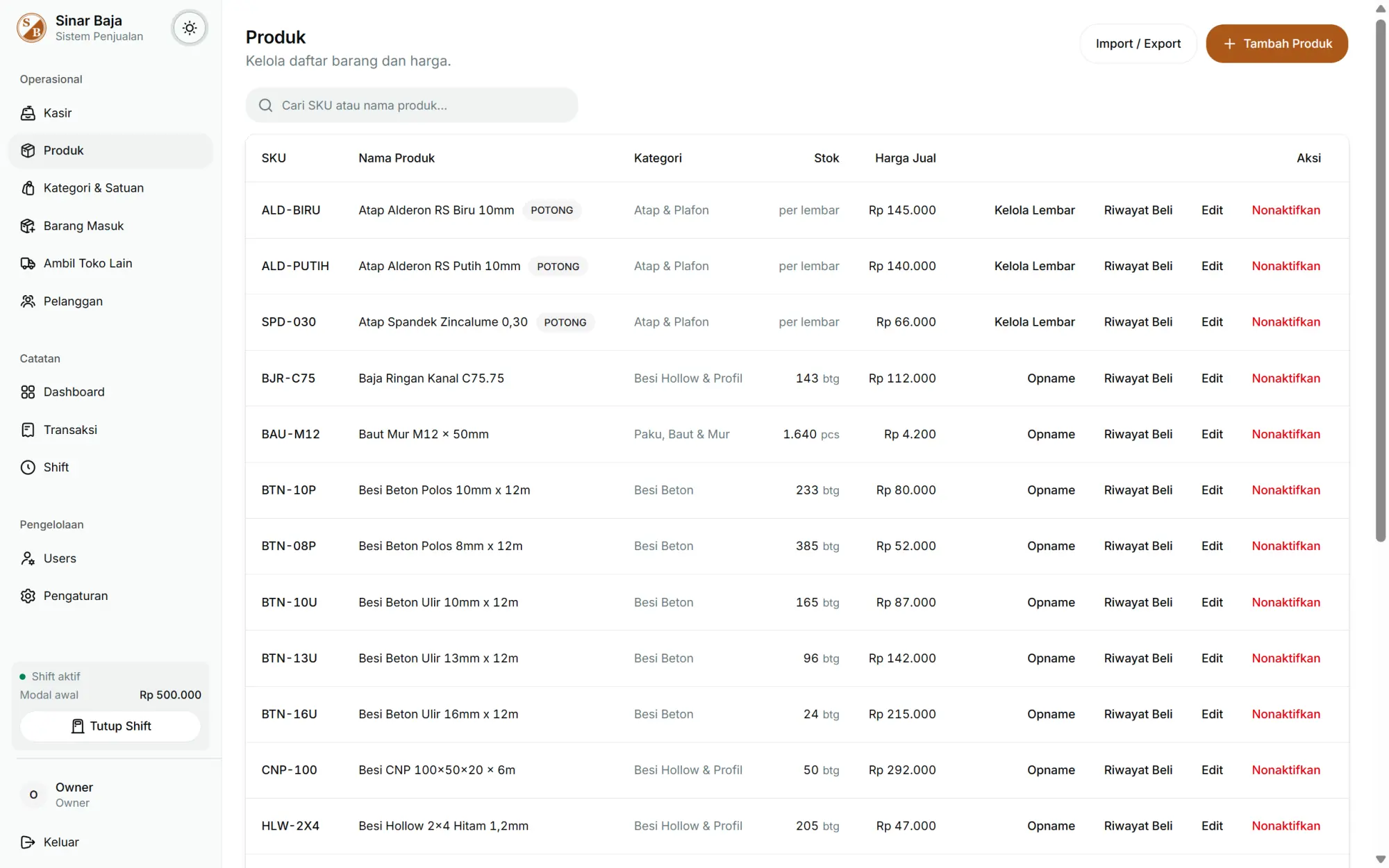Focus the Cari SKU atau nama produk field

coord(412,106)
